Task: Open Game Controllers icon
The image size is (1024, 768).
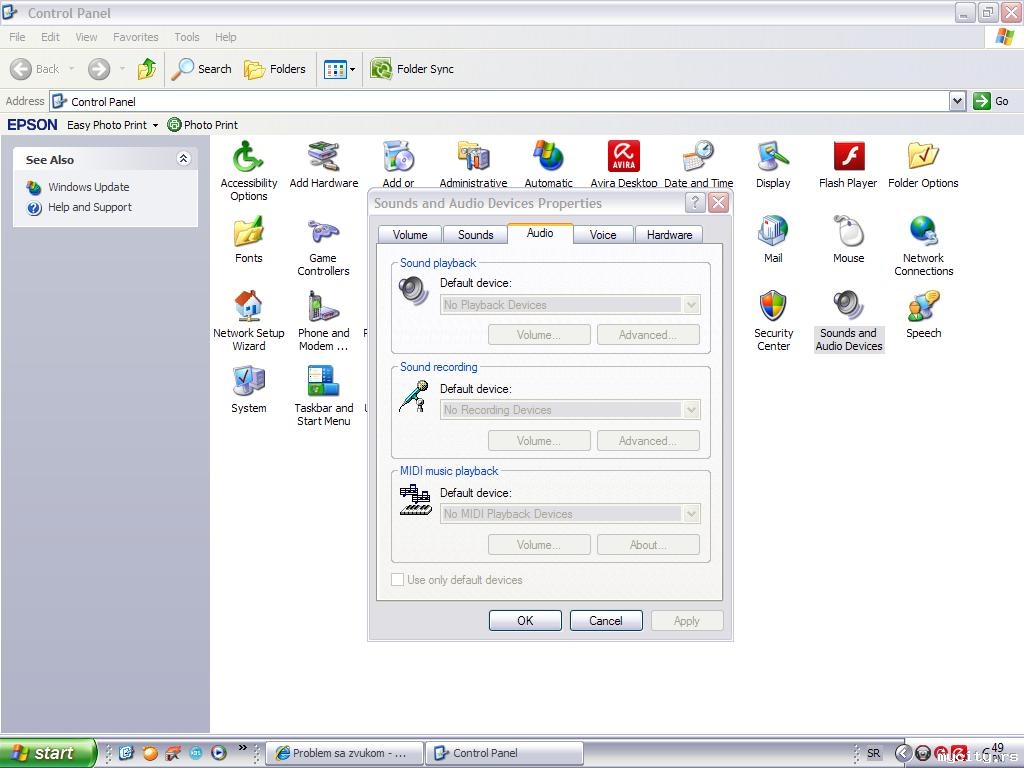Action: [x=323, y=246]
